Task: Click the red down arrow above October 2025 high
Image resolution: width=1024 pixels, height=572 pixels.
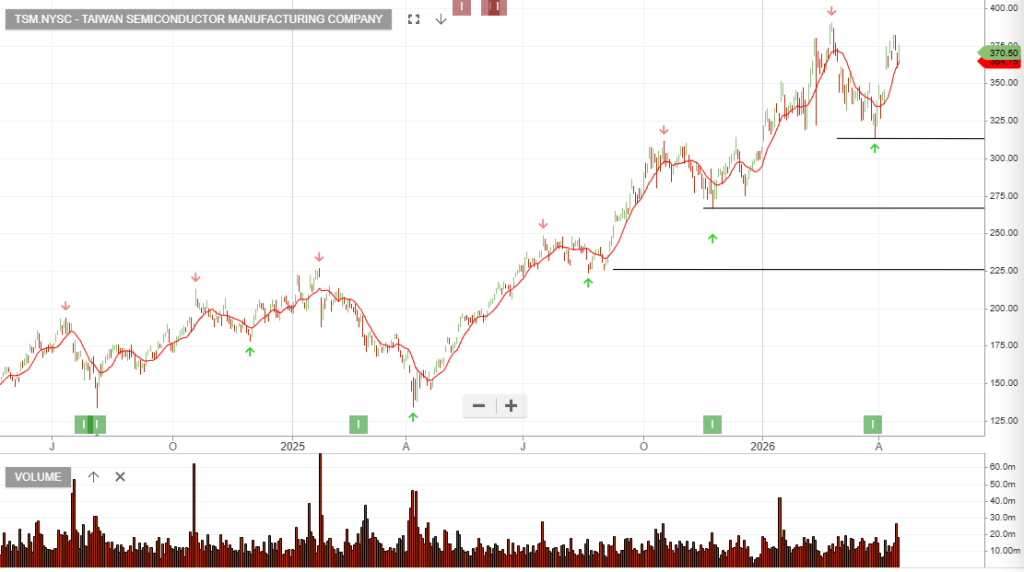Action: (x=664, y=130)
